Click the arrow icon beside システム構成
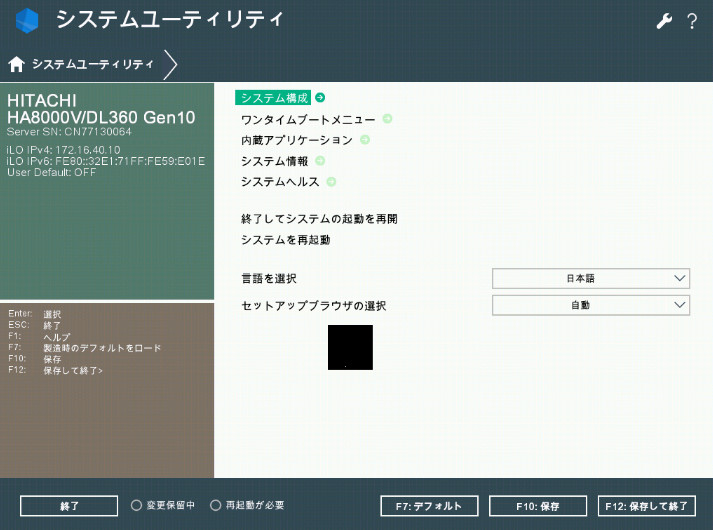713x530 pixels. (x=320, y=97)
